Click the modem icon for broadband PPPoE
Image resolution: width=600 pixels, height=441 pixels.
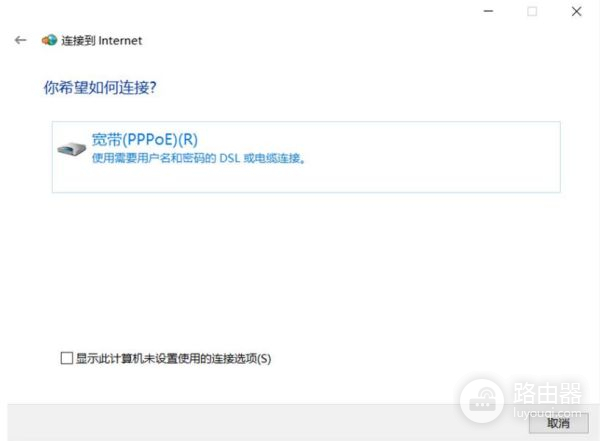coord(72,149)
